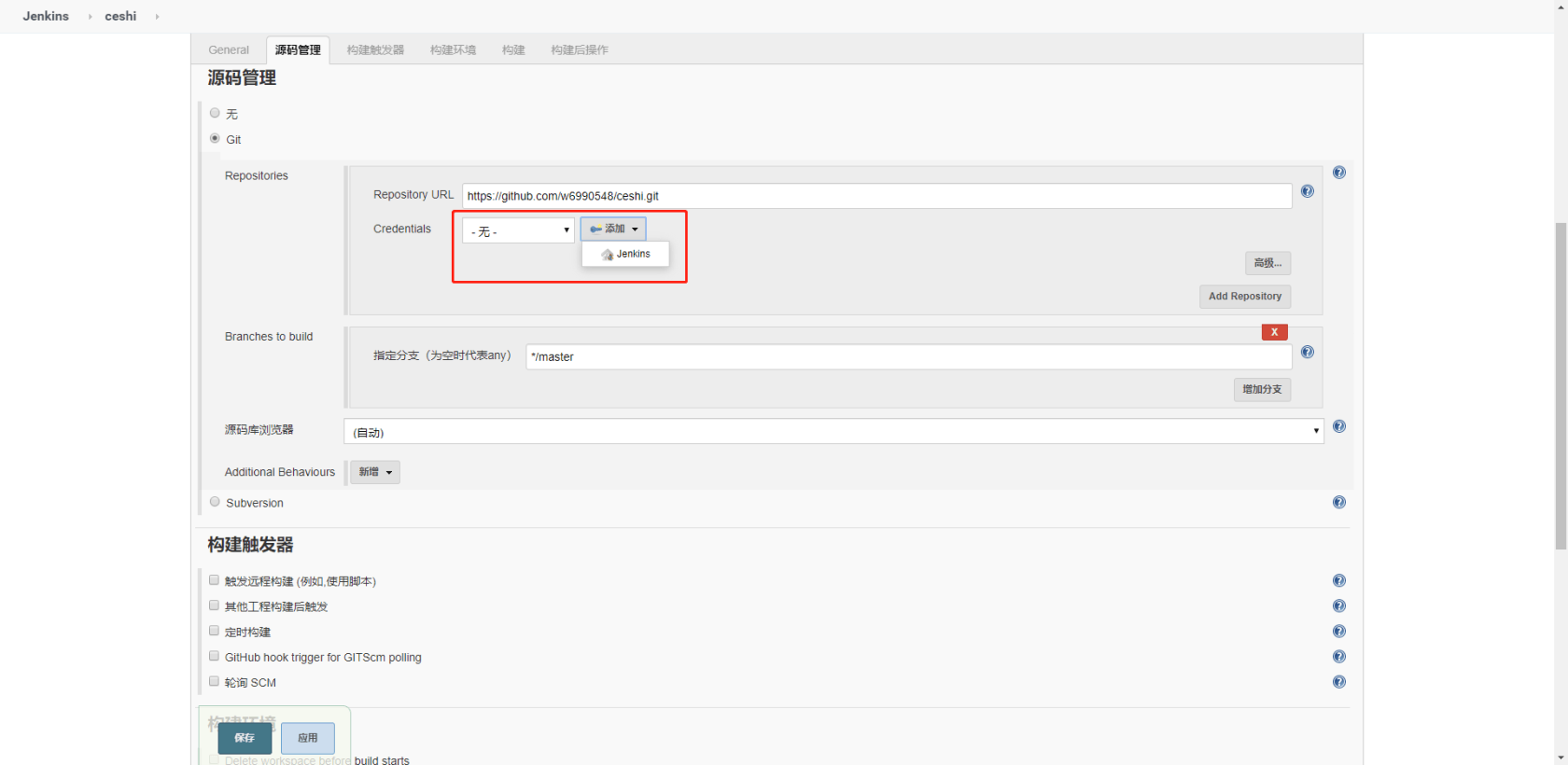Click the scrollbar up arrow

[1561, 7]
